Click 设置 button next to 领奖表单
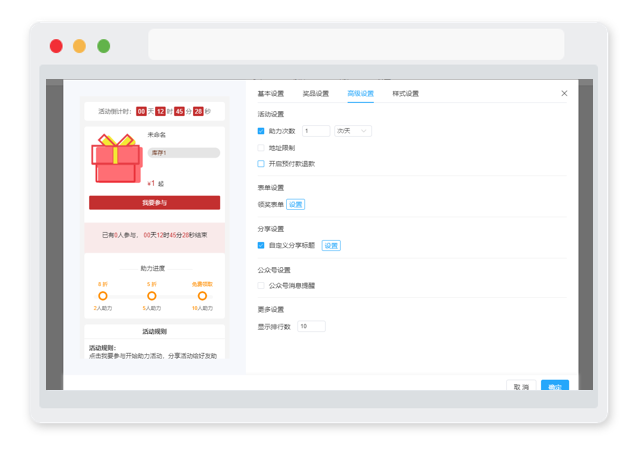 [x=296, y=205]
